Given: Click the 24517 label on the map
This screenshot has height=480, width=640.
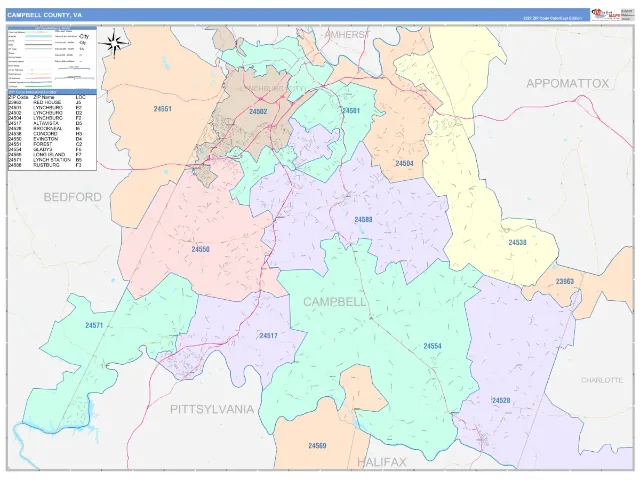Looking at the screenshot, I should (x=268, y=336).
